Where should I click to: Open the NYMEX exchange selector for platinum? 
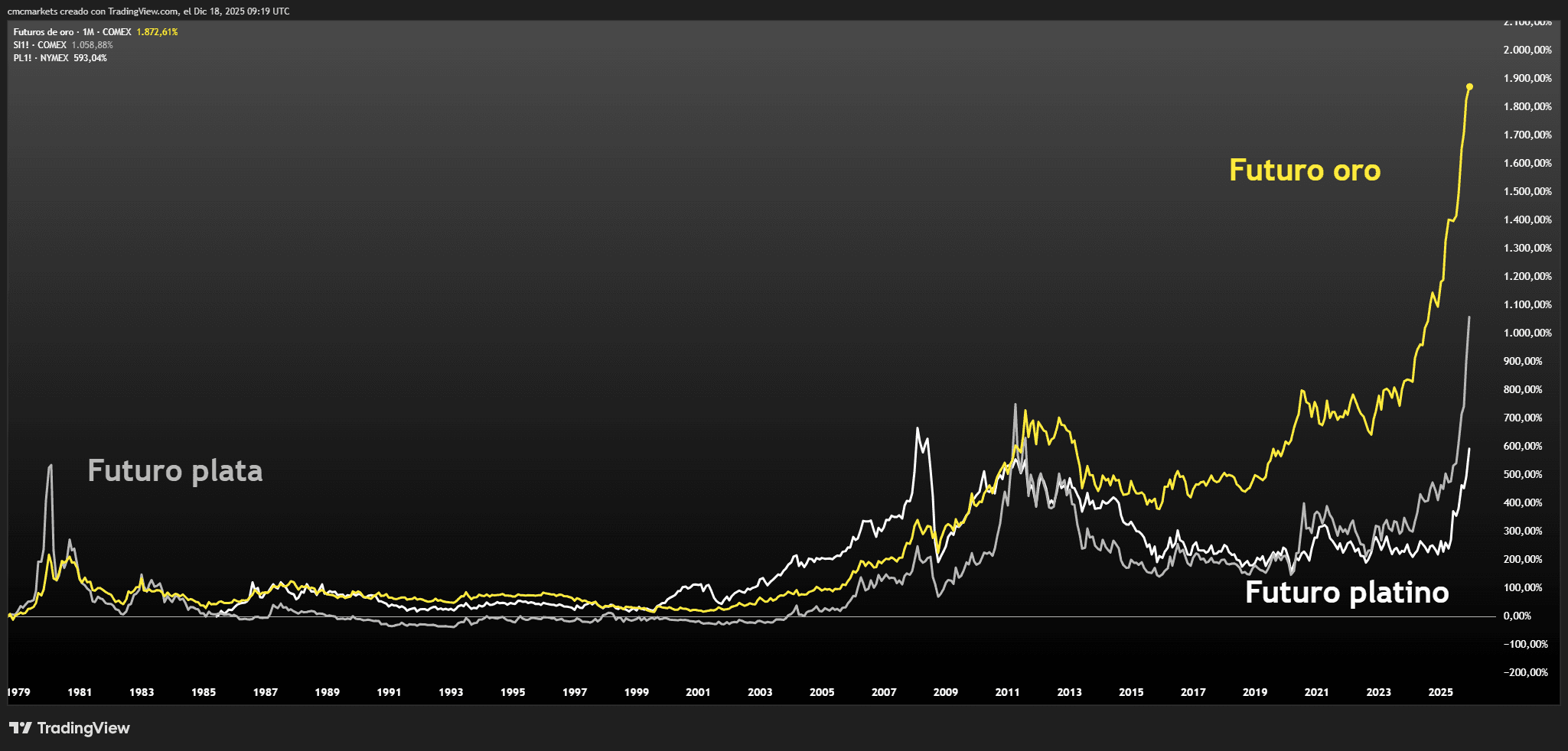(x=54, y=59)
